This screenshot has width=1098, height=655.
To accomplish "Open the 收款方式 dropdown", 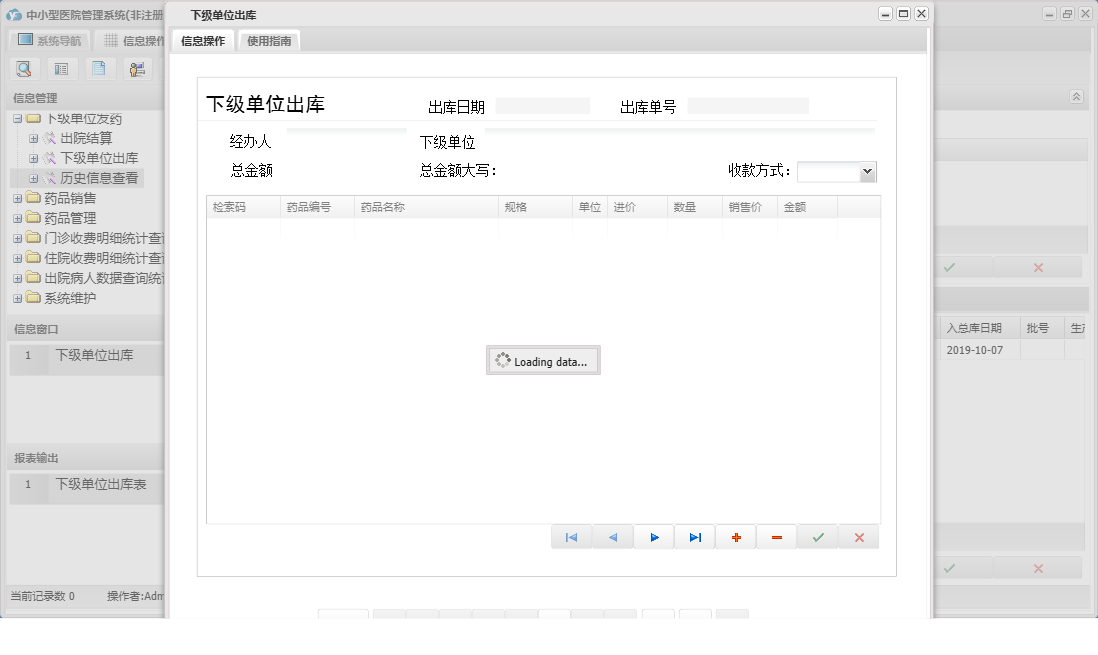I will click(x=866, y=170).
